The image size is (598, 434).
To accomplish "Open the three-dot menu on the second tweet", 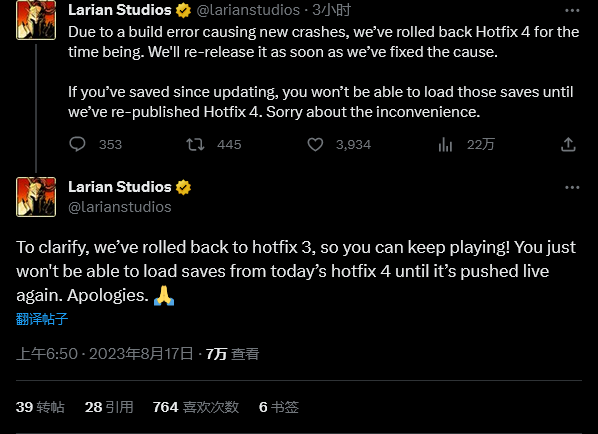I will tap(572, 187).
